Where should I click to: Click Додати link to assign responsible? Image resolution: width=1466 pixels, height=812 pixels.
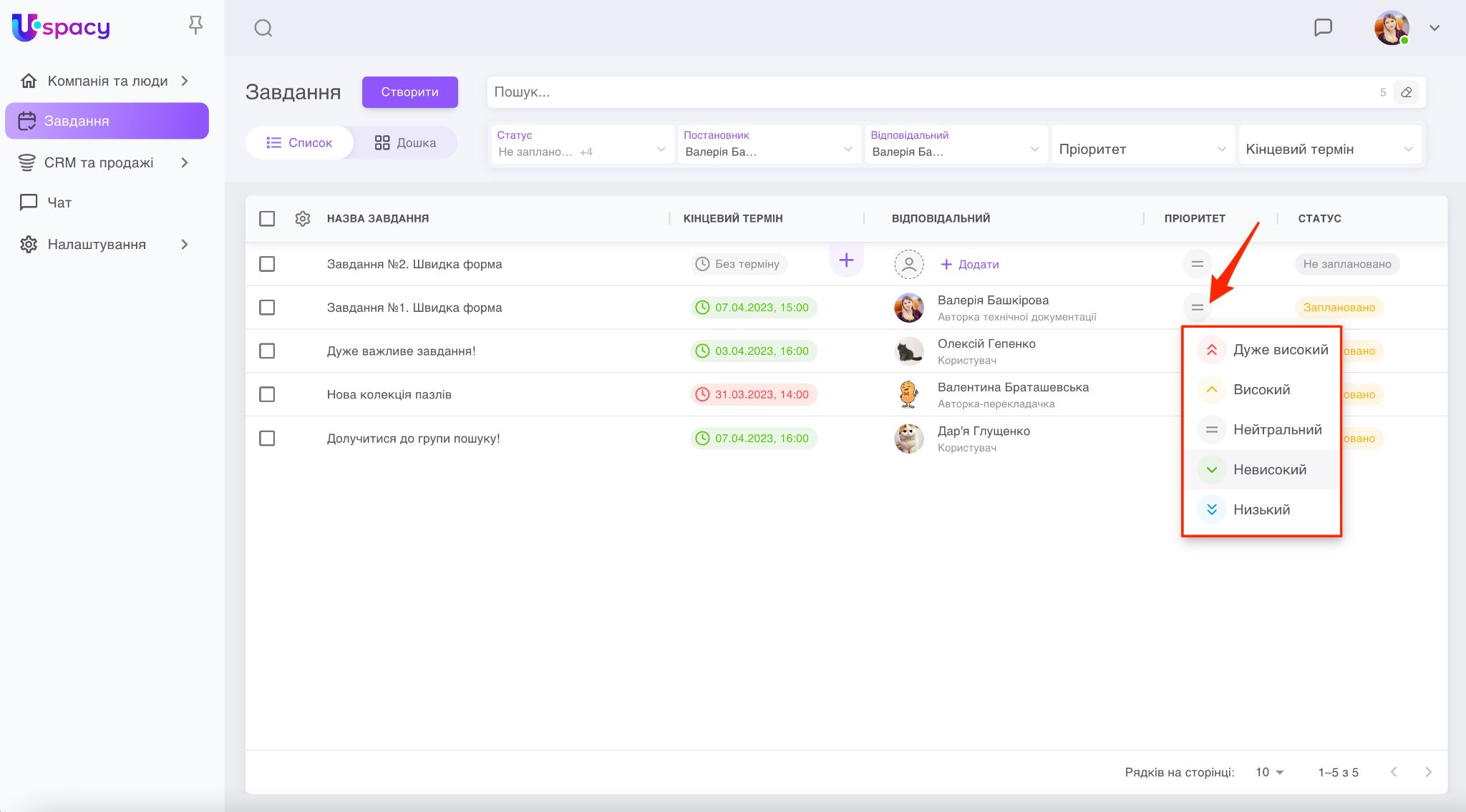[x=970, y=264]
